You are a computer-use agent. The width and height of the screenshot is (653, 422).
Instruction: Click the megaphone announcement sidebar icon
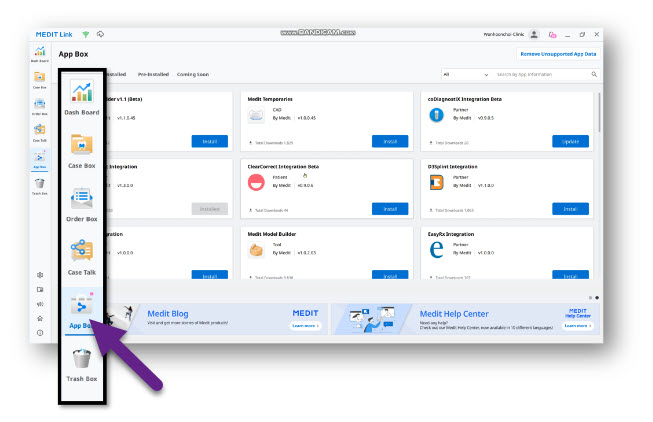point(40,304)
